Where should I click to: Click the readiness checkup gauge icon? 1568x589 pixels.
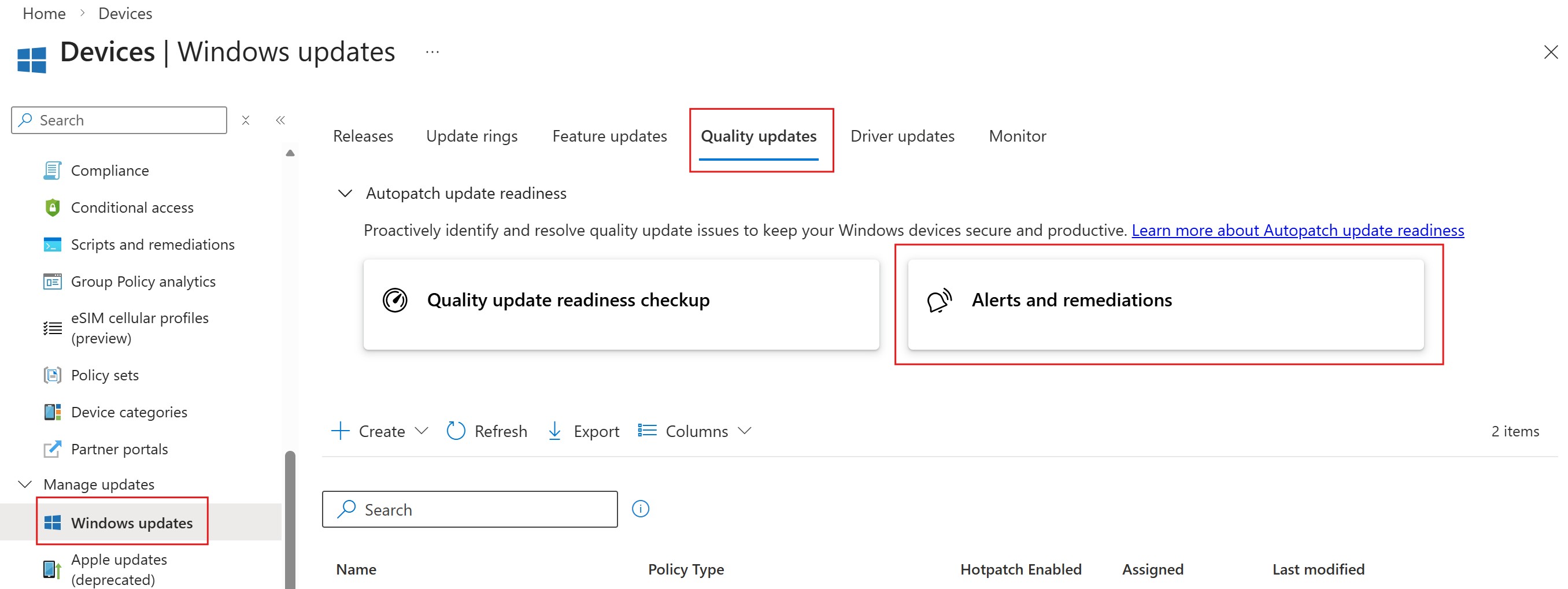pos(395,300)
